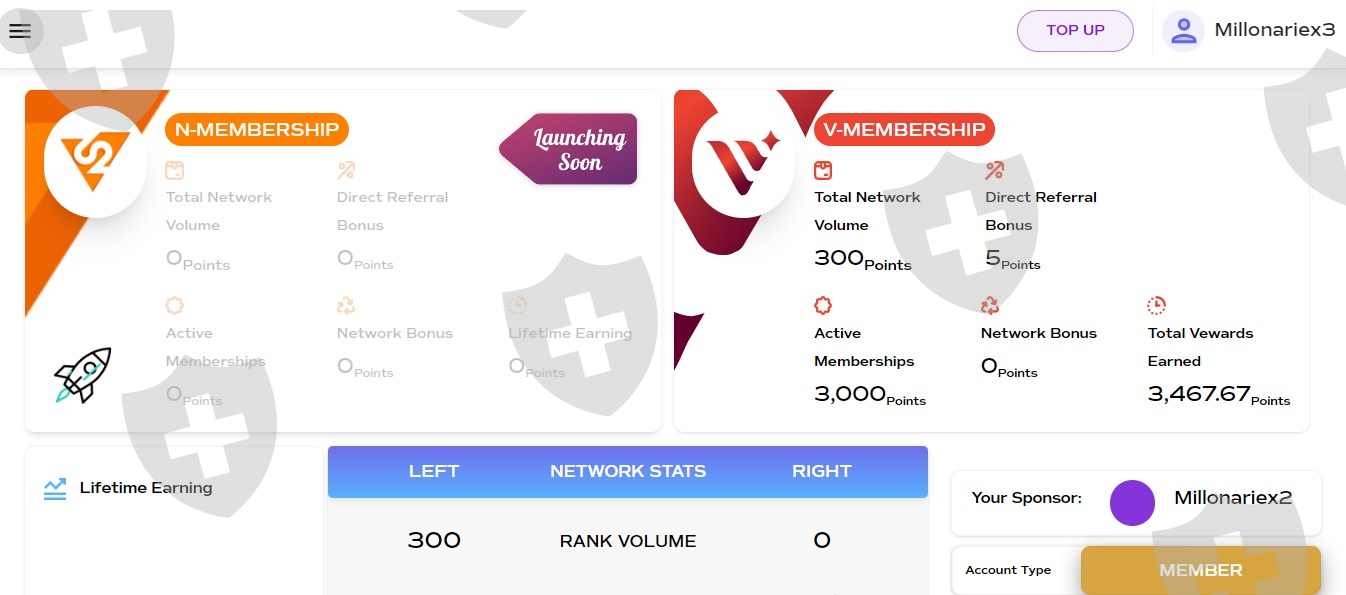The width and height of the screenshot is (1346, 595).
Task: Select the N-MEMBERSHIP label badge
Action: (257, 129)
